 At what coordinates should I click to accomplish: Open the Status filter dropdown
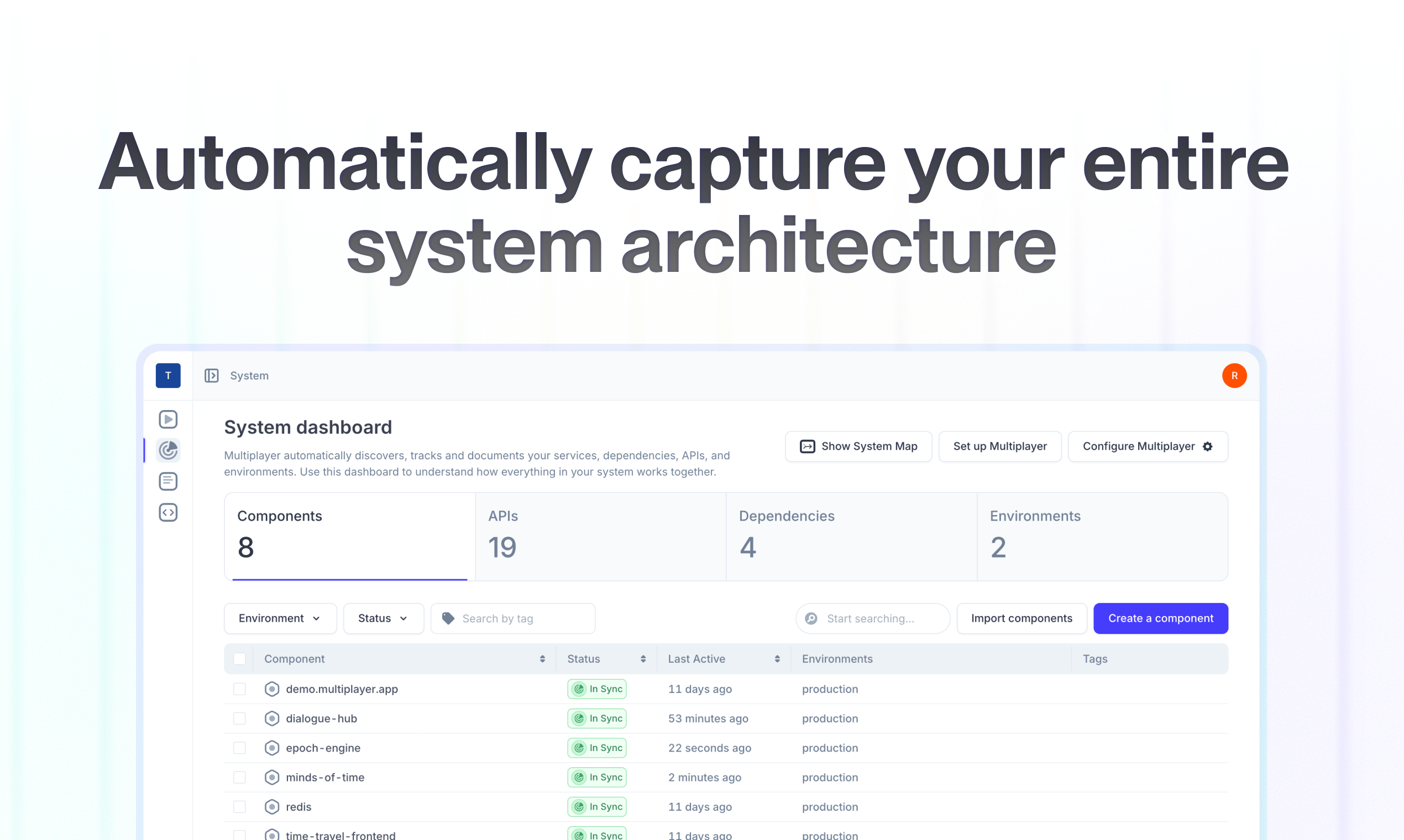(383, 618)
